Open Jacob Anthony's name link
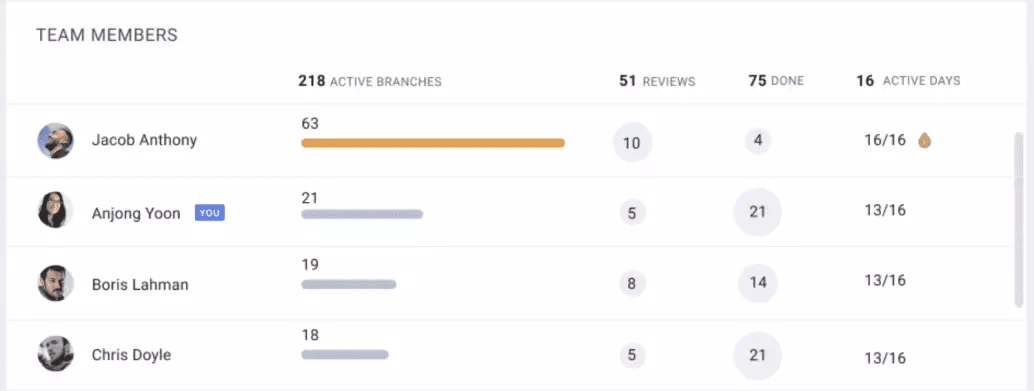Screen dimensions: 1034x391 pyautogui.click(x=144, y=140)
